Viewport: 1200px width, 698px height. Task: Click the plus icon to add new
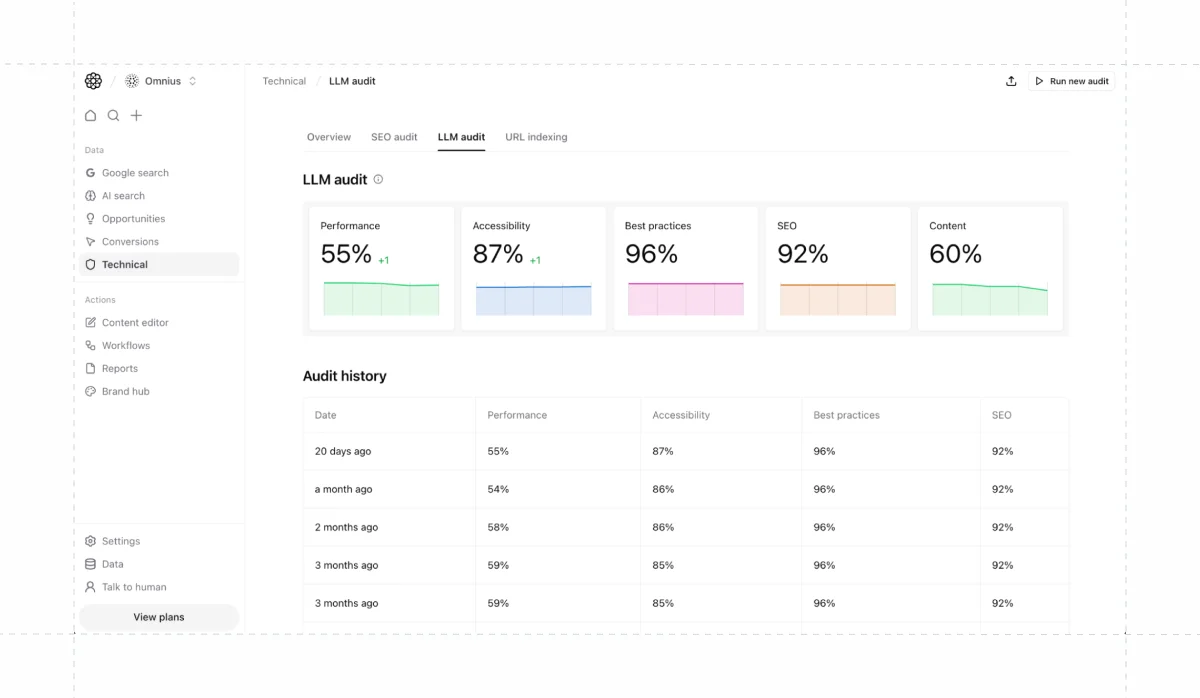[x=137, y=115]
